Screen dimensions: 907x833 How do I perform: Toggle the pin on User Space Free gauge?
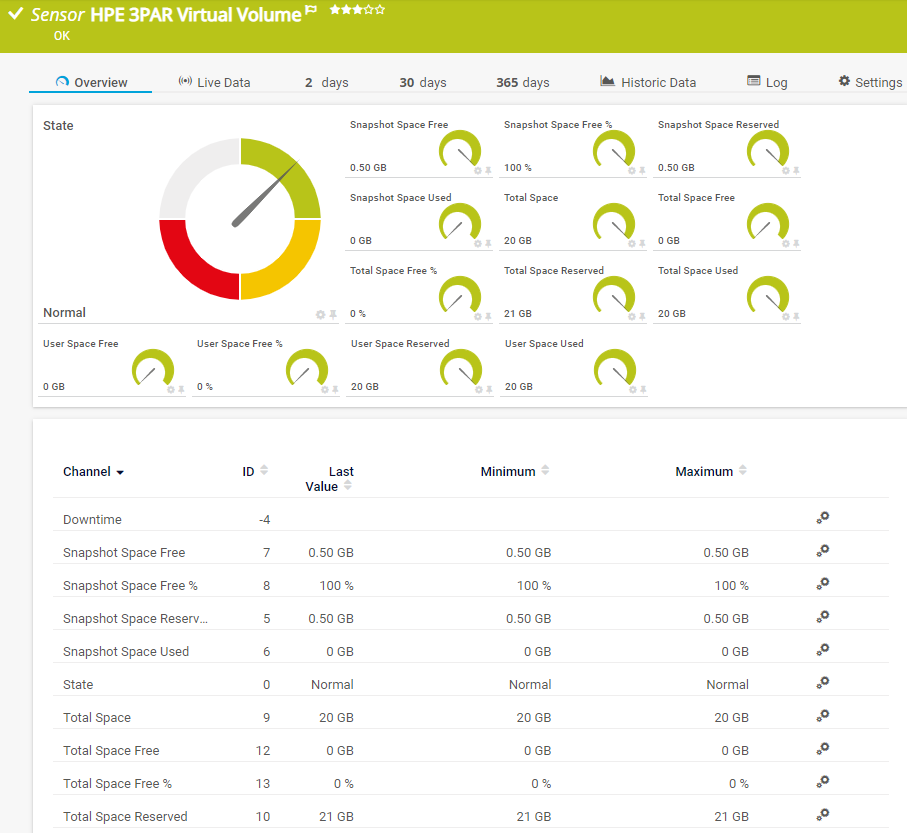[x=181, y=390]
